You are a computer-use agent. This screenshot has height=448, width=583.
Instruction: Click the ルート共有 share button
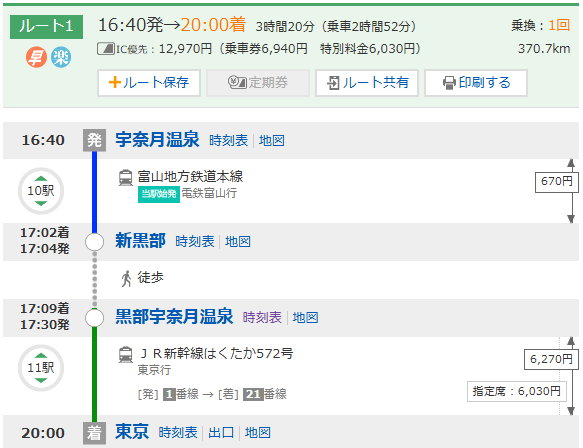pyautogui.click(x=367, y=83)
